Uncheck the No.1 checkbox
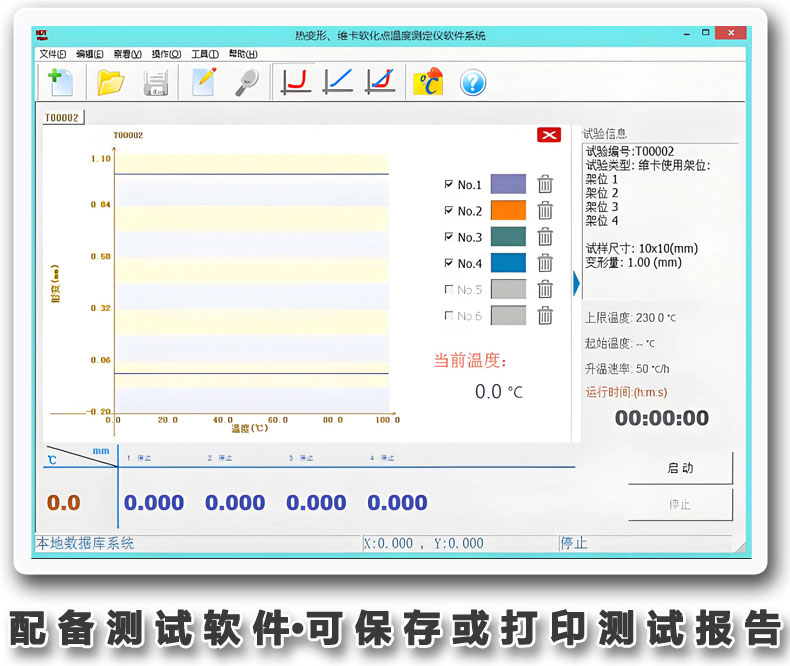The height and width of the screenshot is (666, 790). (448, 184)
